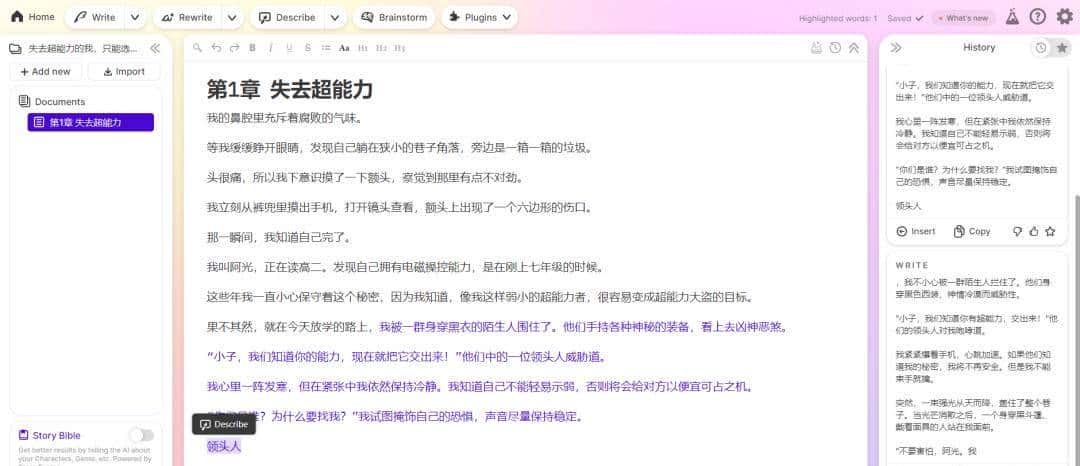Give thumbs up to first history card
Viewport: 1080px width, 466px height.
1033,231
